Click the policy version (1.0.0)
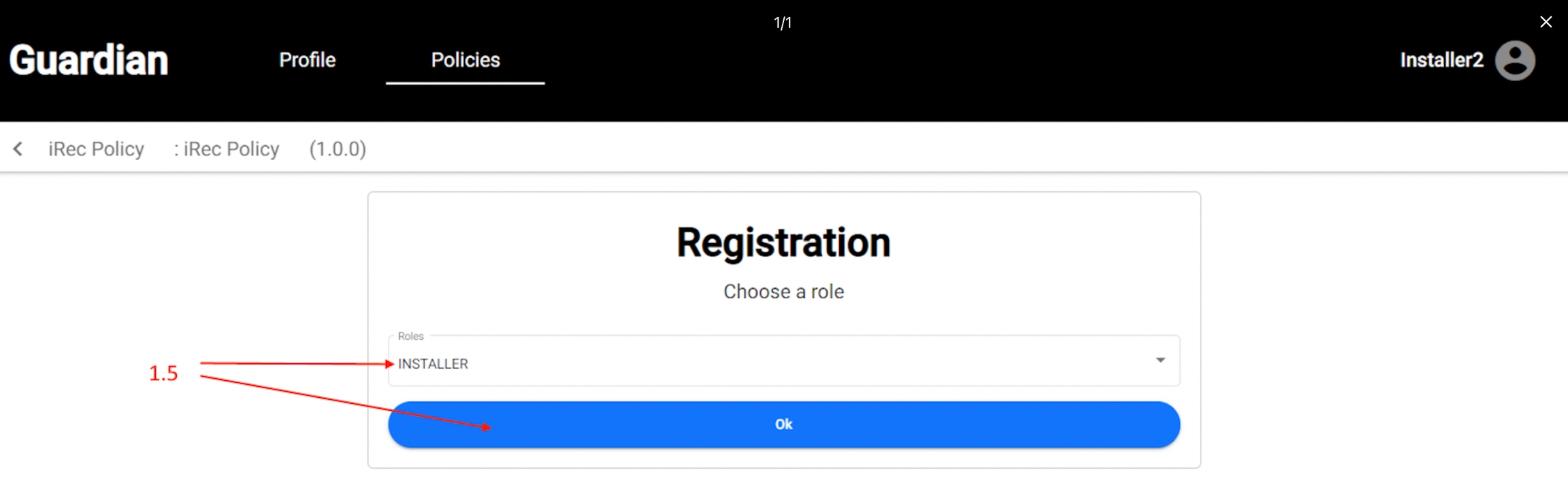The height and width of the screenshot is (483, 1568). click(338, 149)
